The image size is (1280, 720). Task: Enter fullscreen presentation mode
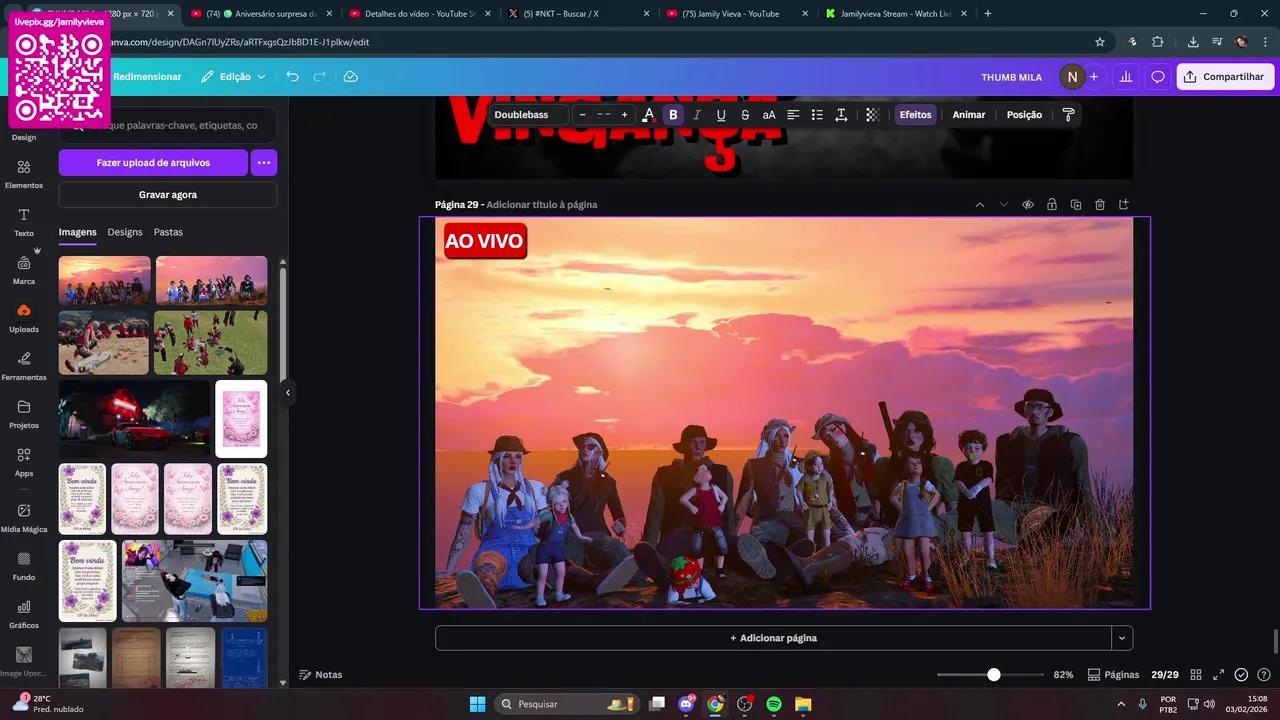[1219, 675]
